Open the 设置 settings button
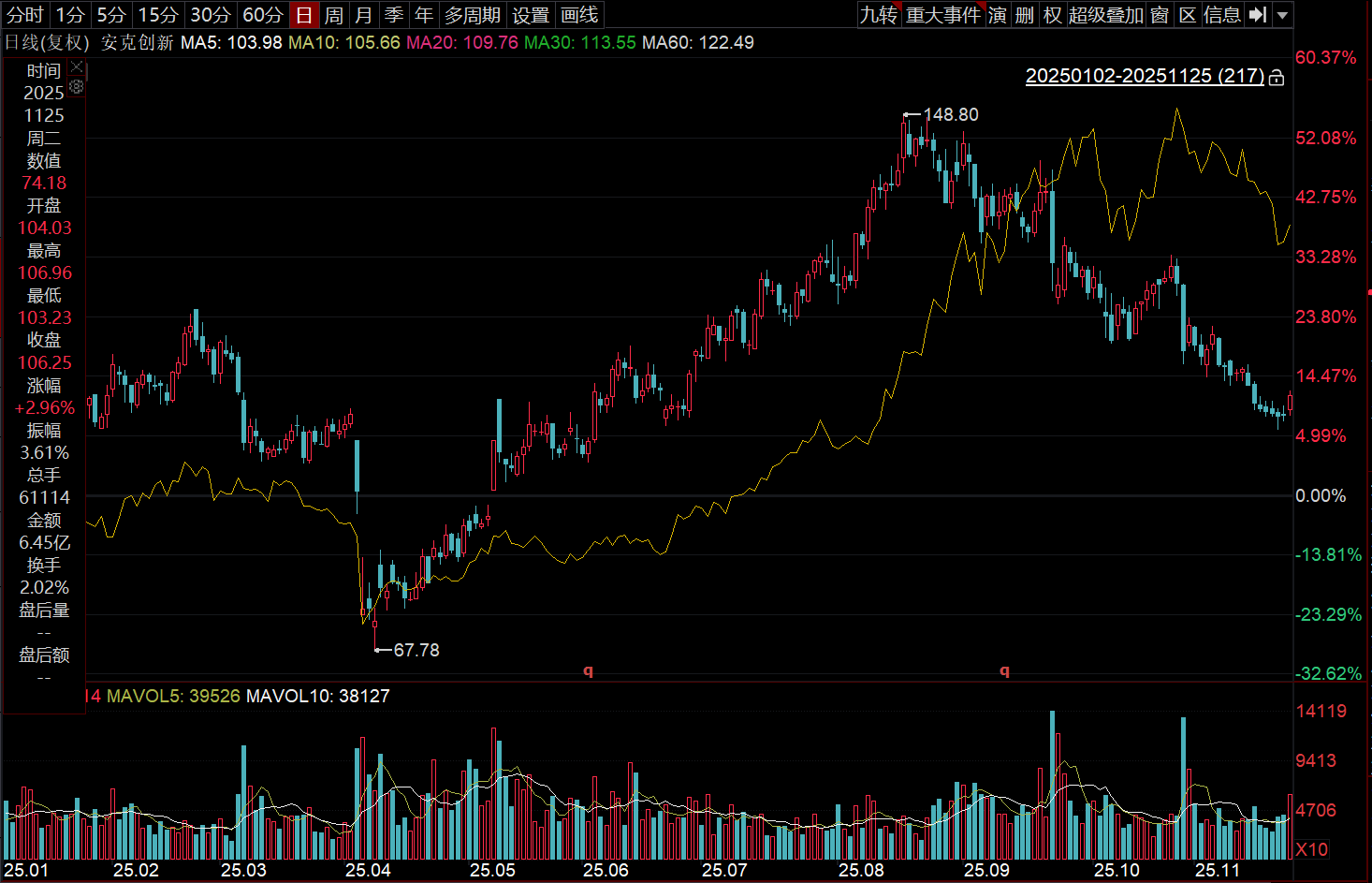 (x=531, y=15)
